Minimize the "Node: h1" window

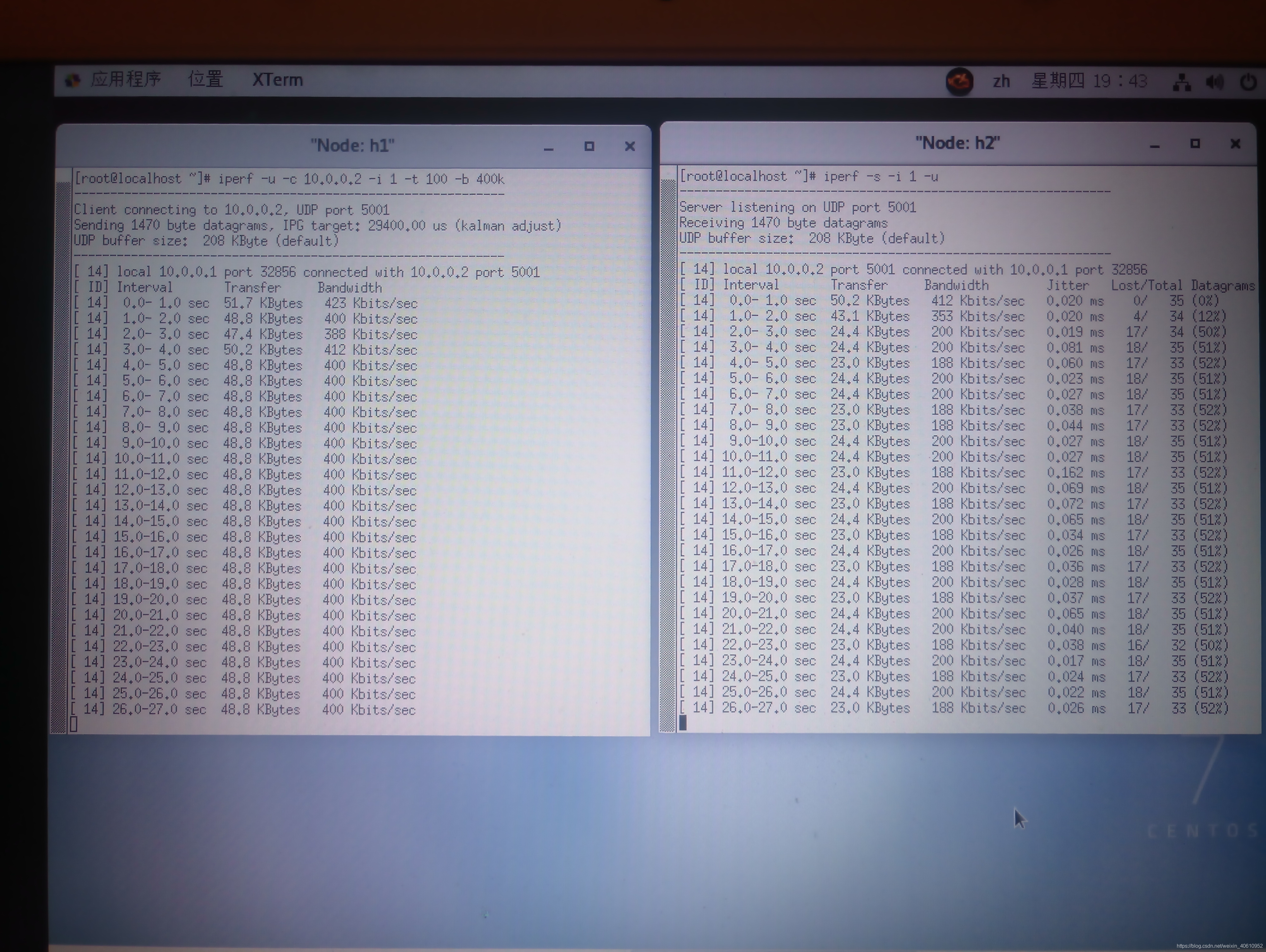[548, 148]
